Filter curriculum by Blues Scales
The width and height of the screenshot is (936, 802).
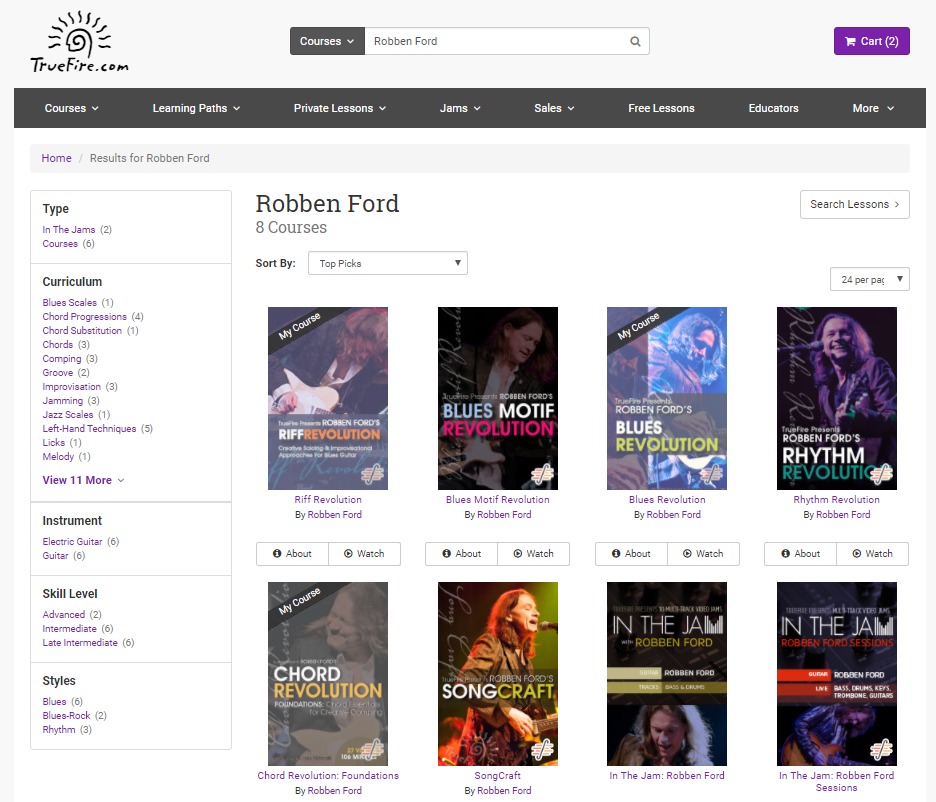pyautogui.click(x=69, y=303)
